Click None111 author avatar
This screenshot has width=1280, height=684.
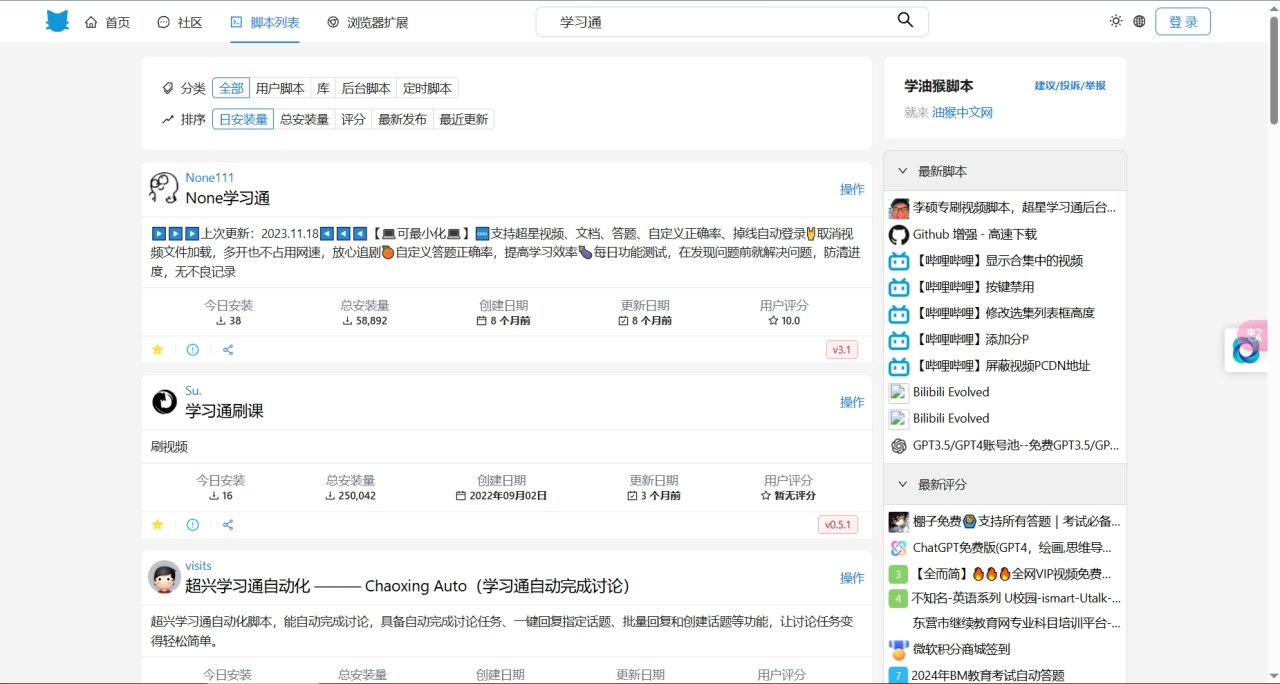[x=164, y=188]
